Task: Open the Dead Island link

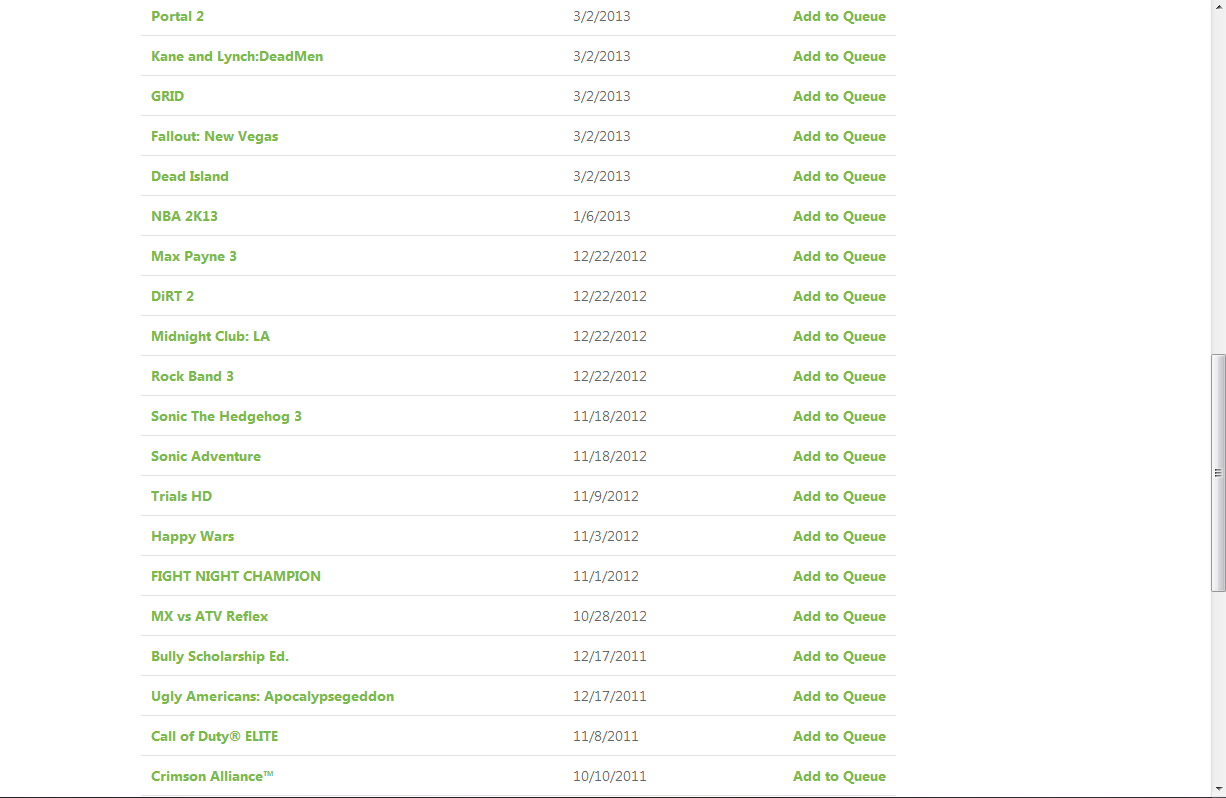Action: [190, 176]
